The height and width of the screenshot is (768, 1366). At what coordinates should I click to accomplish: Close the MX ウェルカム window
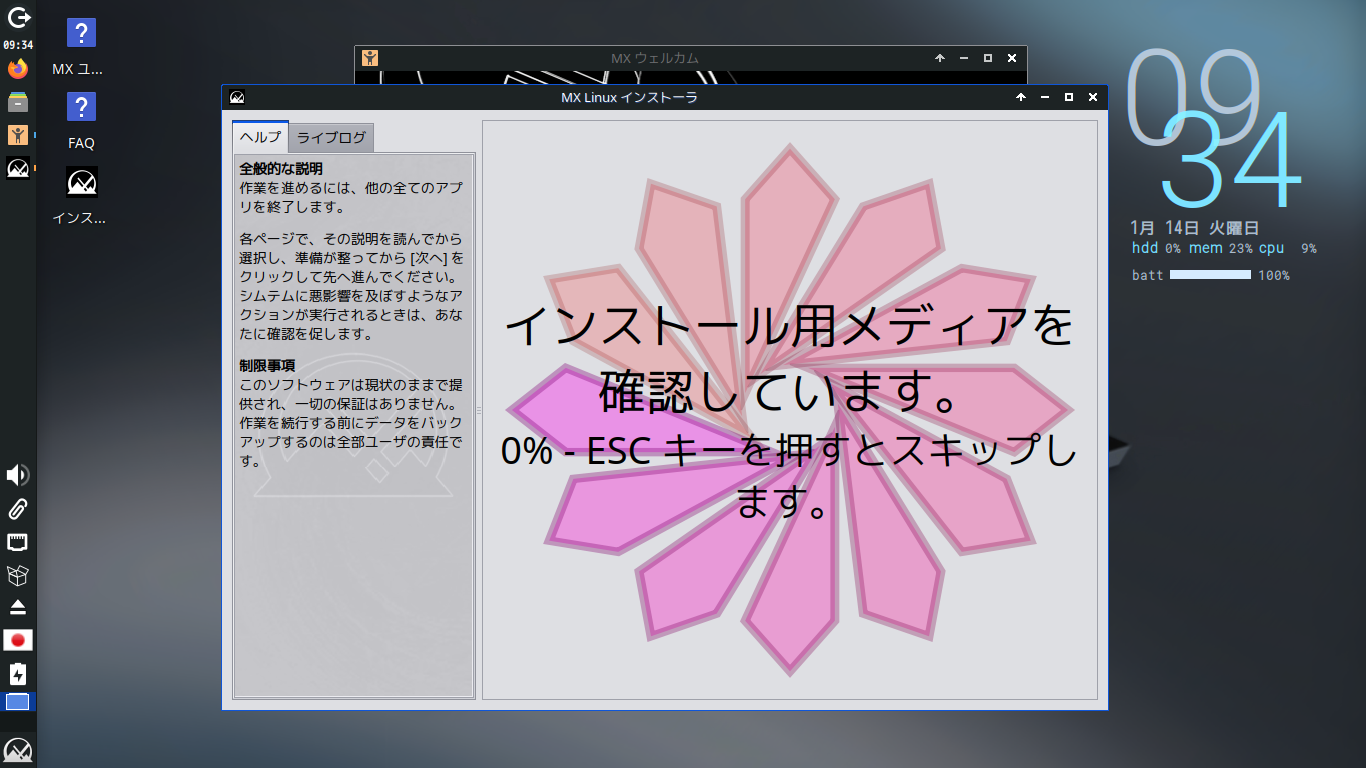coord(1012,58)
